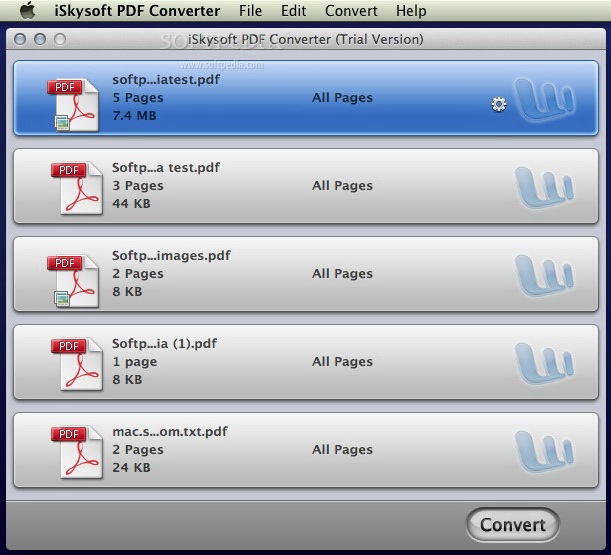Image resolution: width=611 pixels, height=555 pixels.
Task: Click the 3 Pages count text
Action: click(x=138, y=186)
